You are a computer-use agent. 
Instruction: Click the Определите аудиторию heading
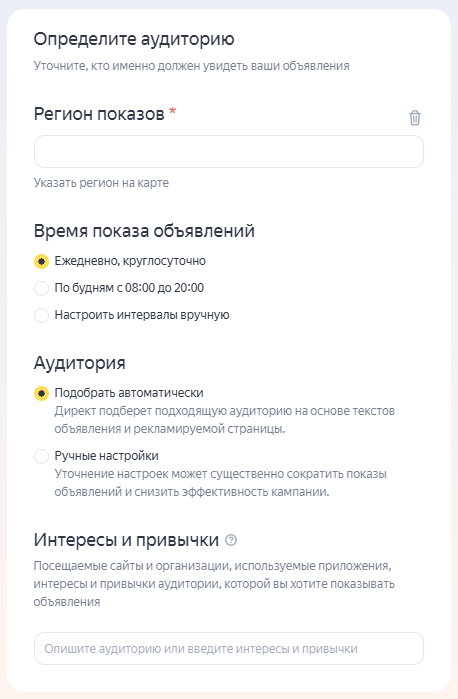[134, 39]
